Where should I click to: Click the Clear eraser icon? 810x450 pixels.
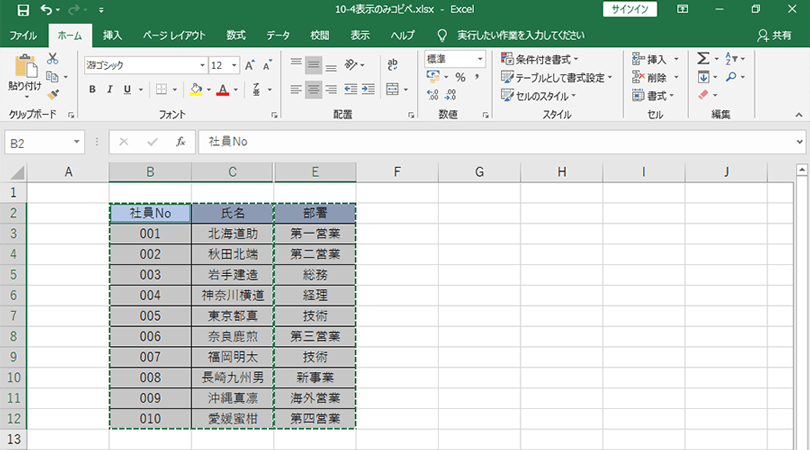(703, 95)
